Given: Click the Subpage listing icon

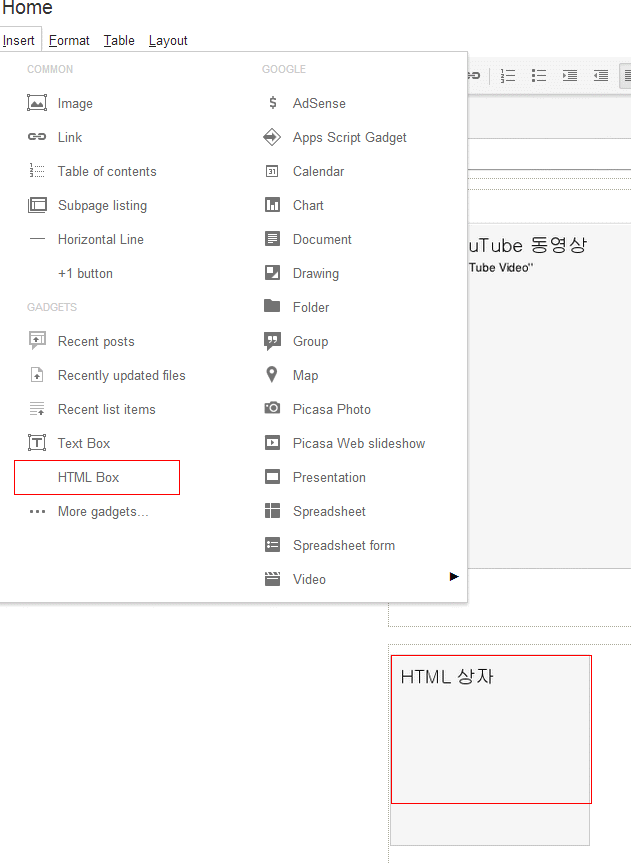Looking at the screenshot, I should click(37, 205).
